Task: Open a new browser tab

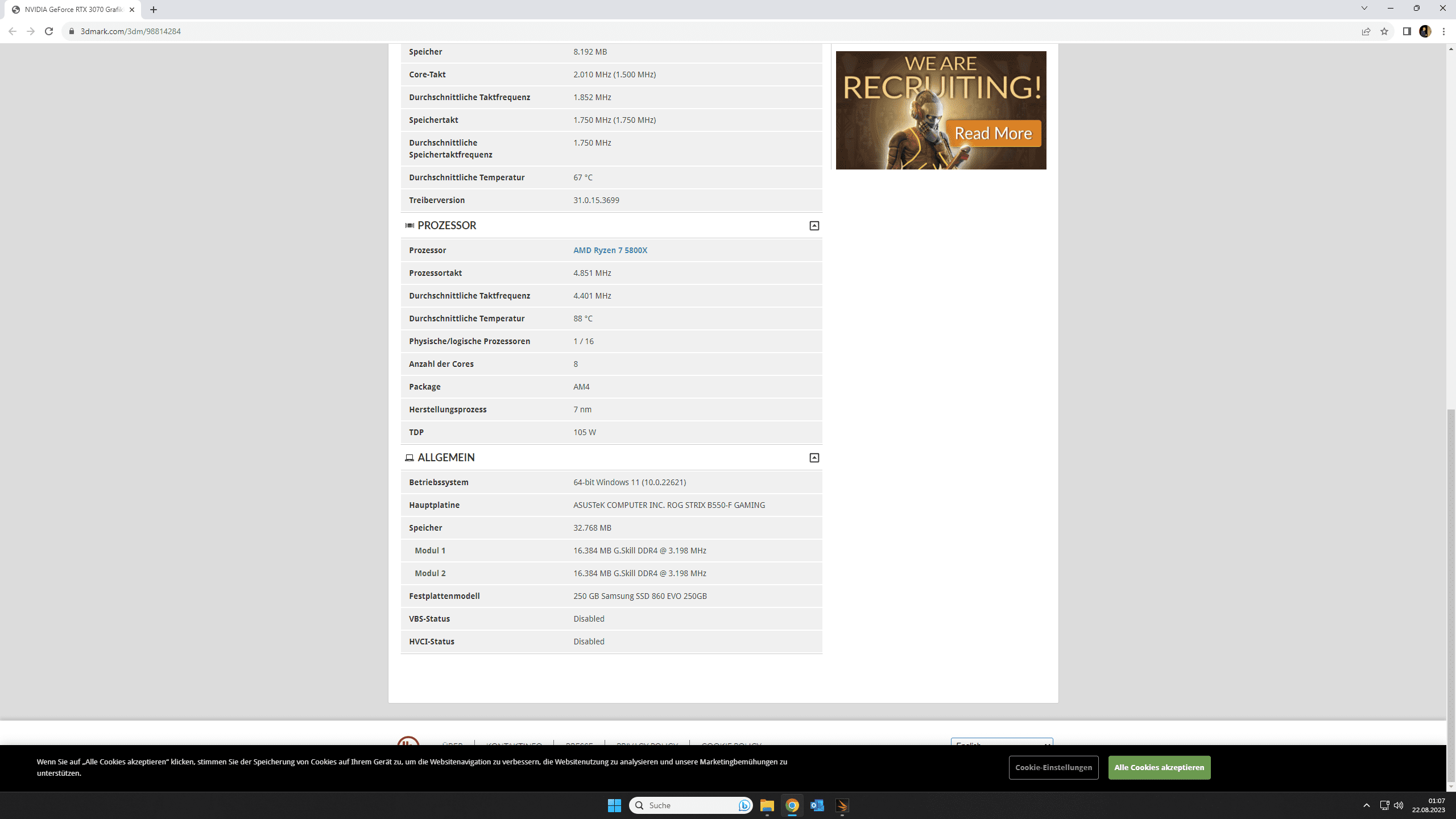Action: [x=154, y=10]
